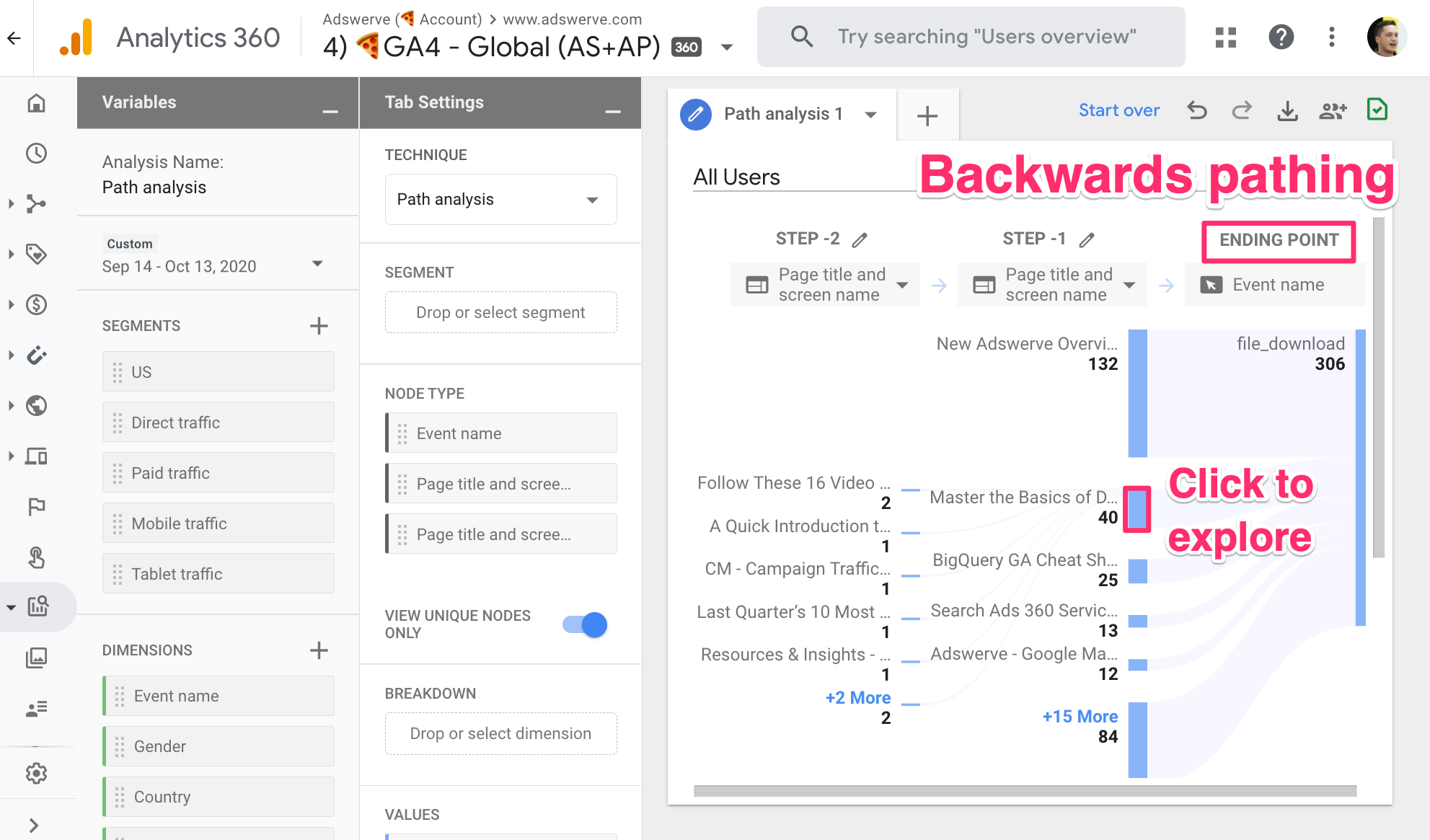Open the user account avatar
The image size is (1430, 840).
pos(1387,37)
